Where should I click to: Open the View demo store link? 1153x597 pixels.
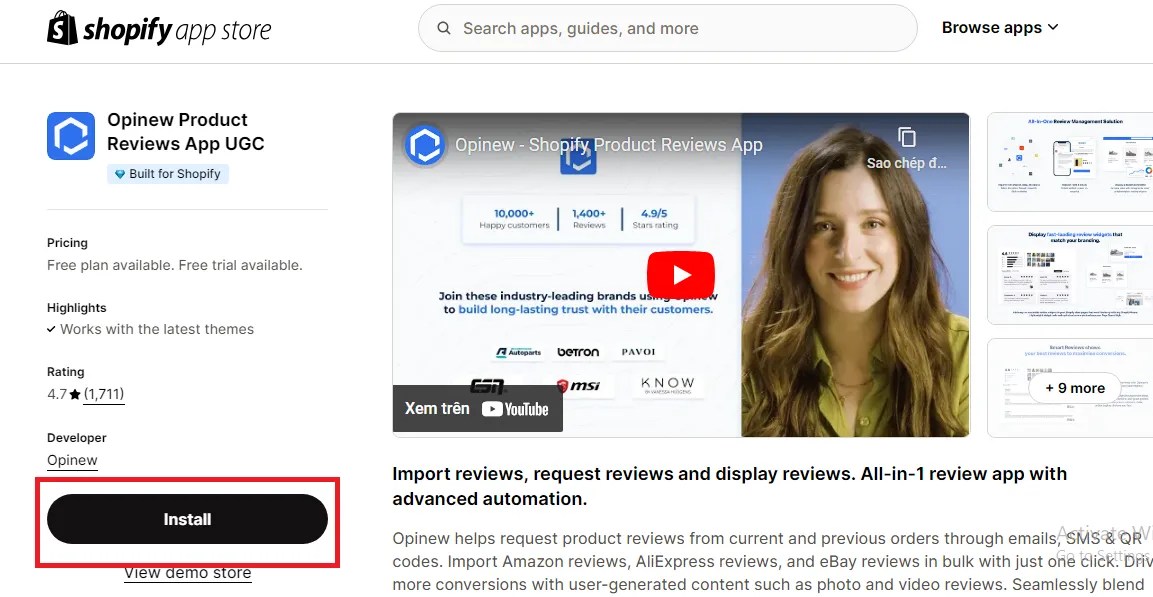pyautogui.click(x=187, y=572)
